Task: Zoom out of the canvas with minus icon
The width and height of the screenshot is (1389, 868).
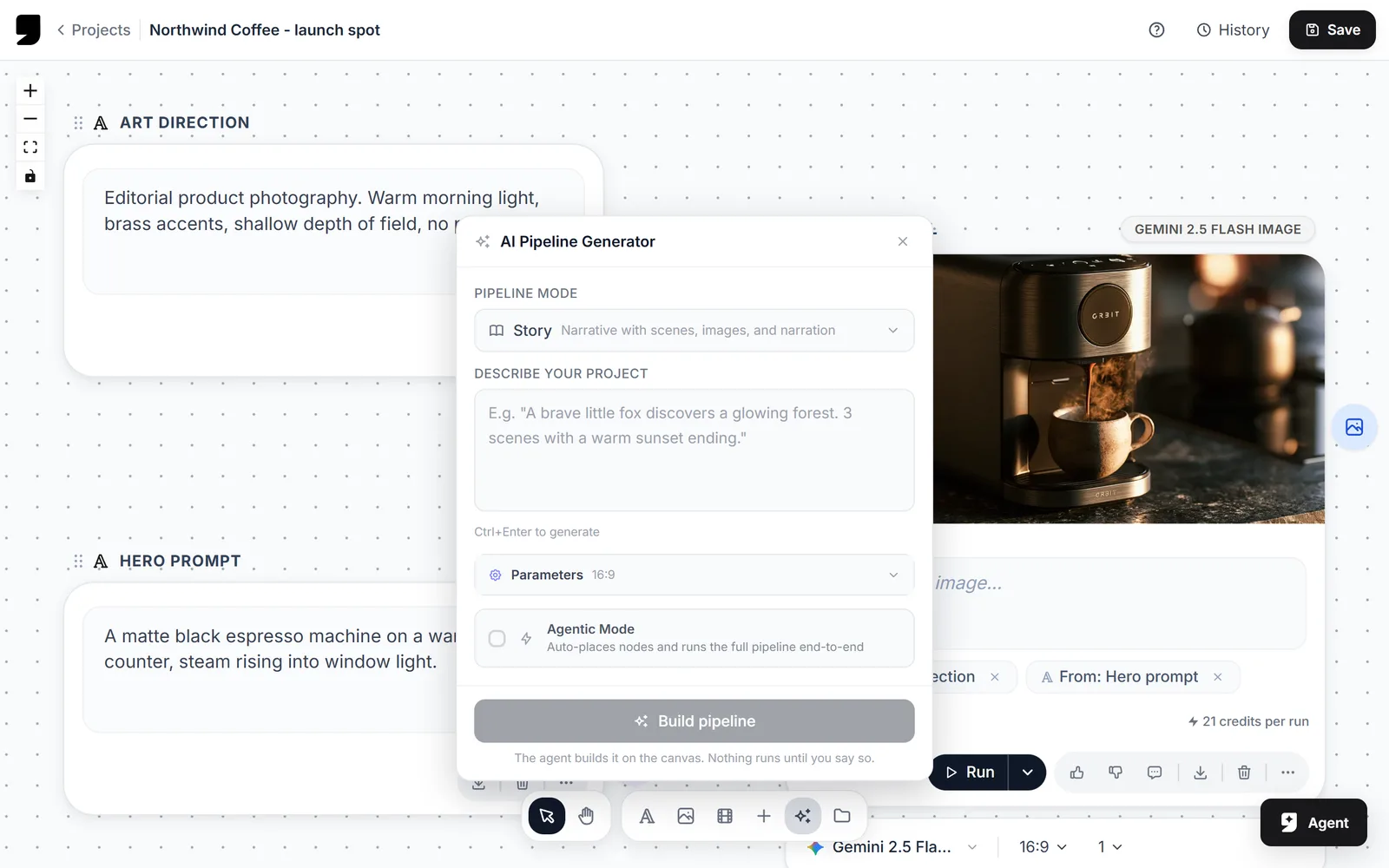Action: pyautogui.click(x=30, y=119)
